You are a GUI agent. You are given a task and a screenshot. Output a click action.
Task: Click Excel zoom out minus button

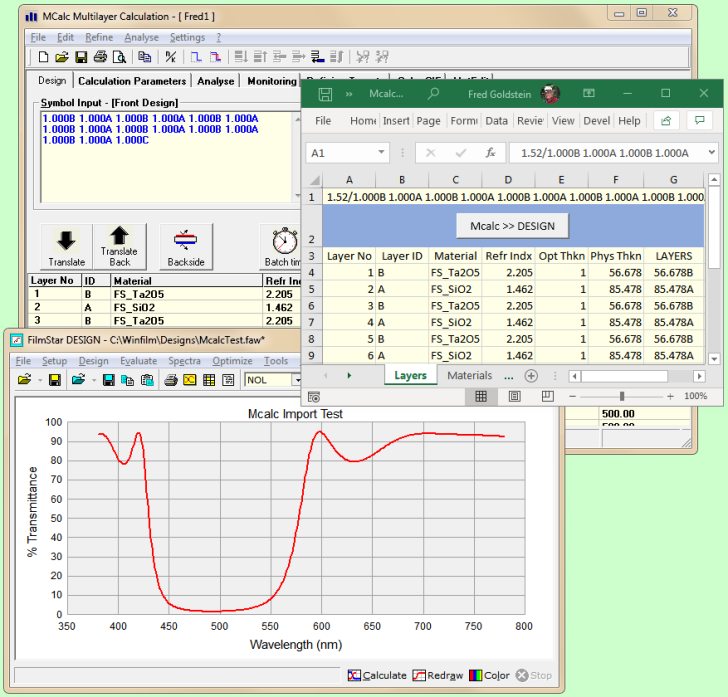pos(572,396)
